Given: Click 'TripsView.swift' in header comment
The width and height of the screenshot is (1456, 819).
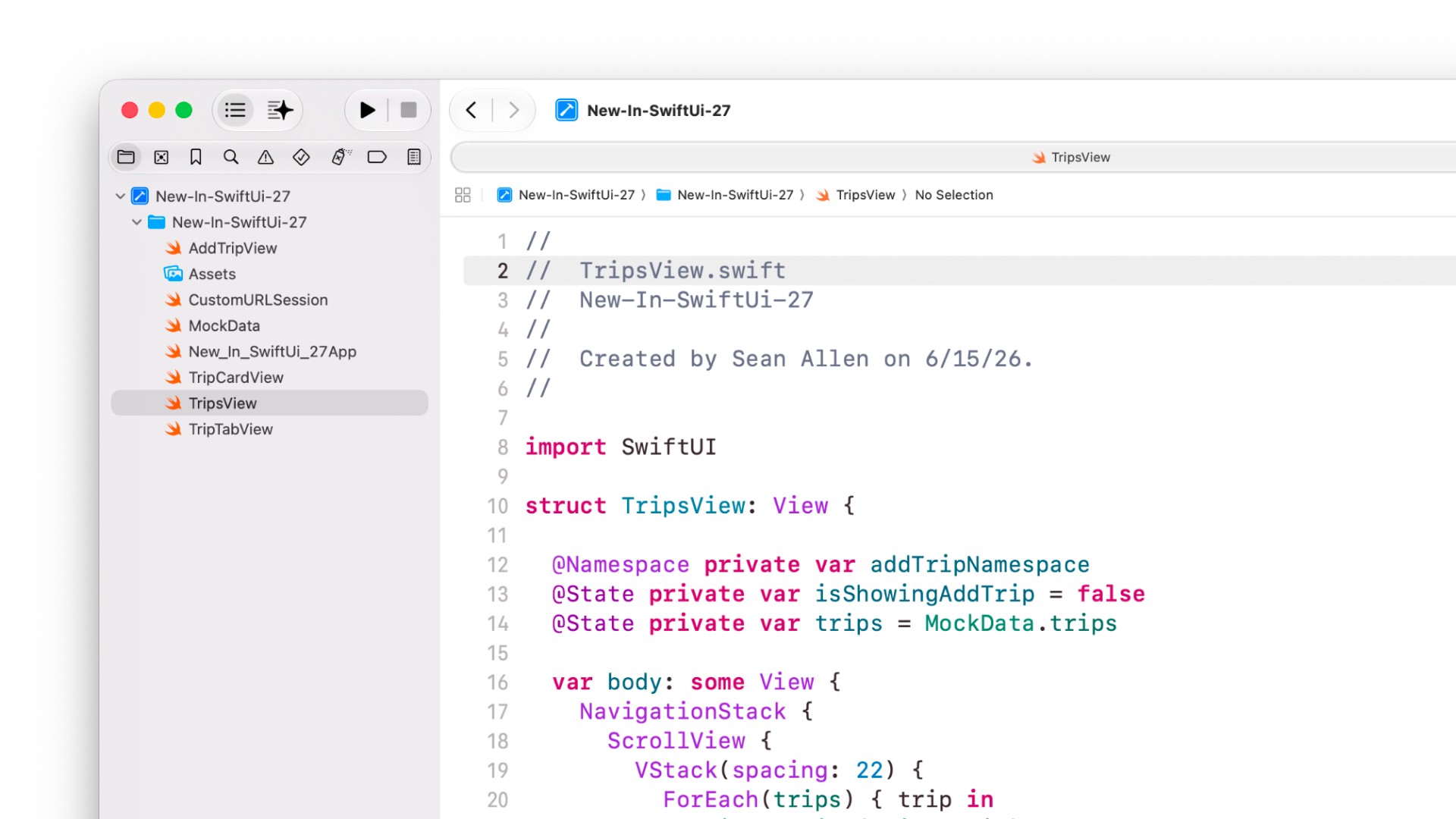Looking at the screenshot, I should pyautogui.click(x=682, y=271).
